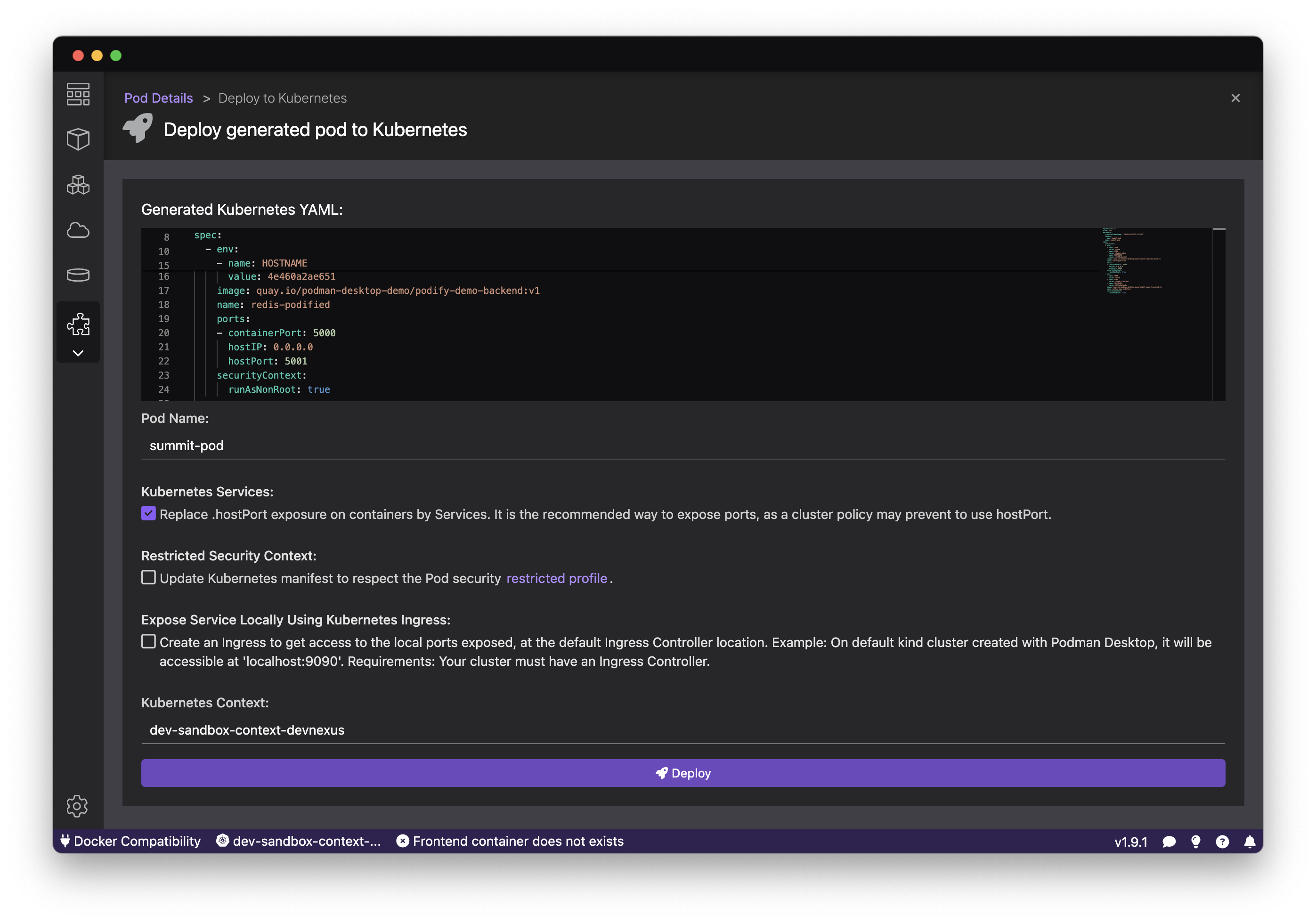The width and height of the screenshot is (1316, 923).
Task: Click the YAML editor minimap
Action: pyautogui.click(x=1133, y=261)
